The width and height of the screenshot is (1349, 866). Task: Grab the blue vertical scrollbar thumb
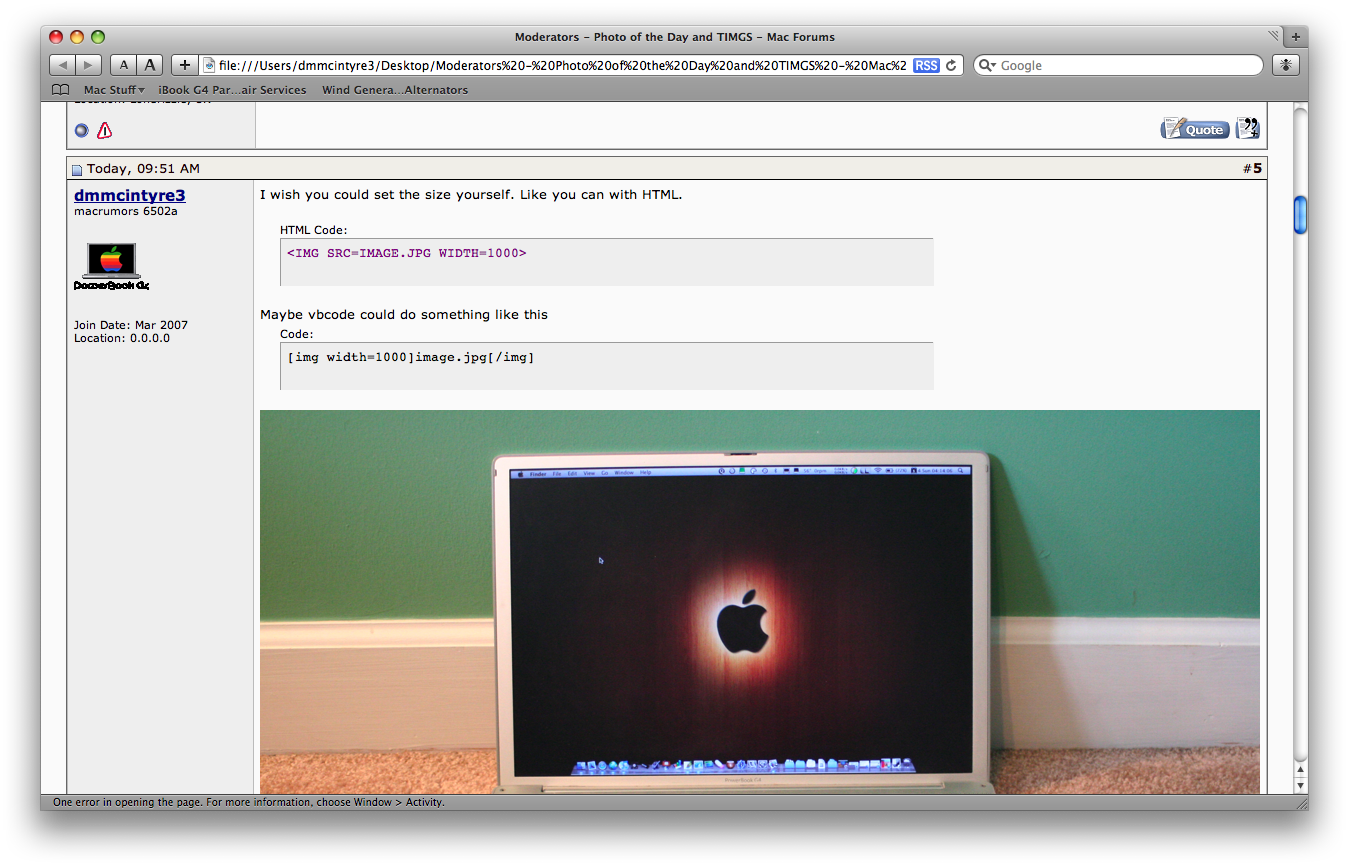(1300, 215)
